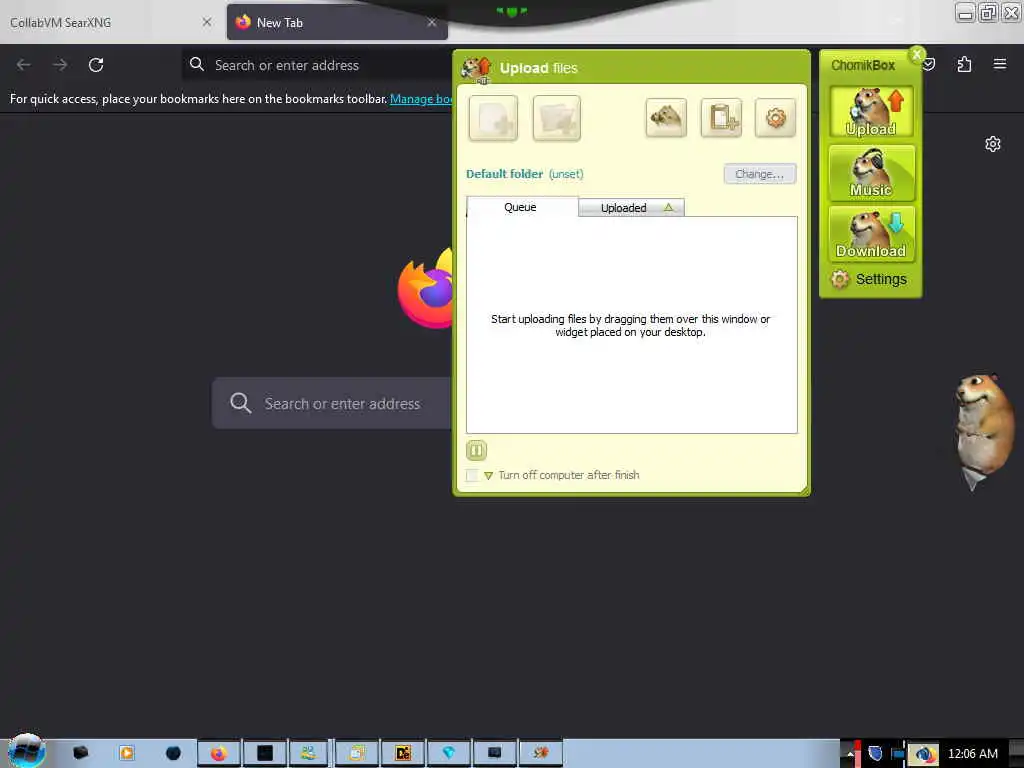Go back in Firefox

24,65
